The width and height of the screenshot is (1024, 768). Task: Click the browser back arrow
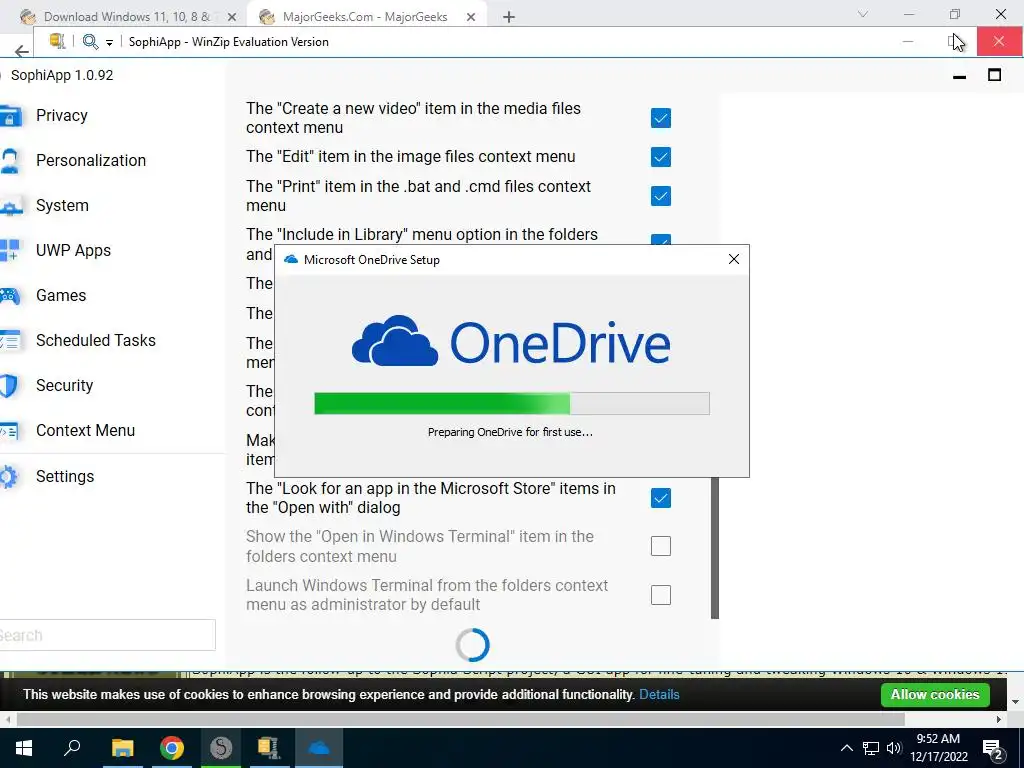pyautogui.click(x=22, y=51)
